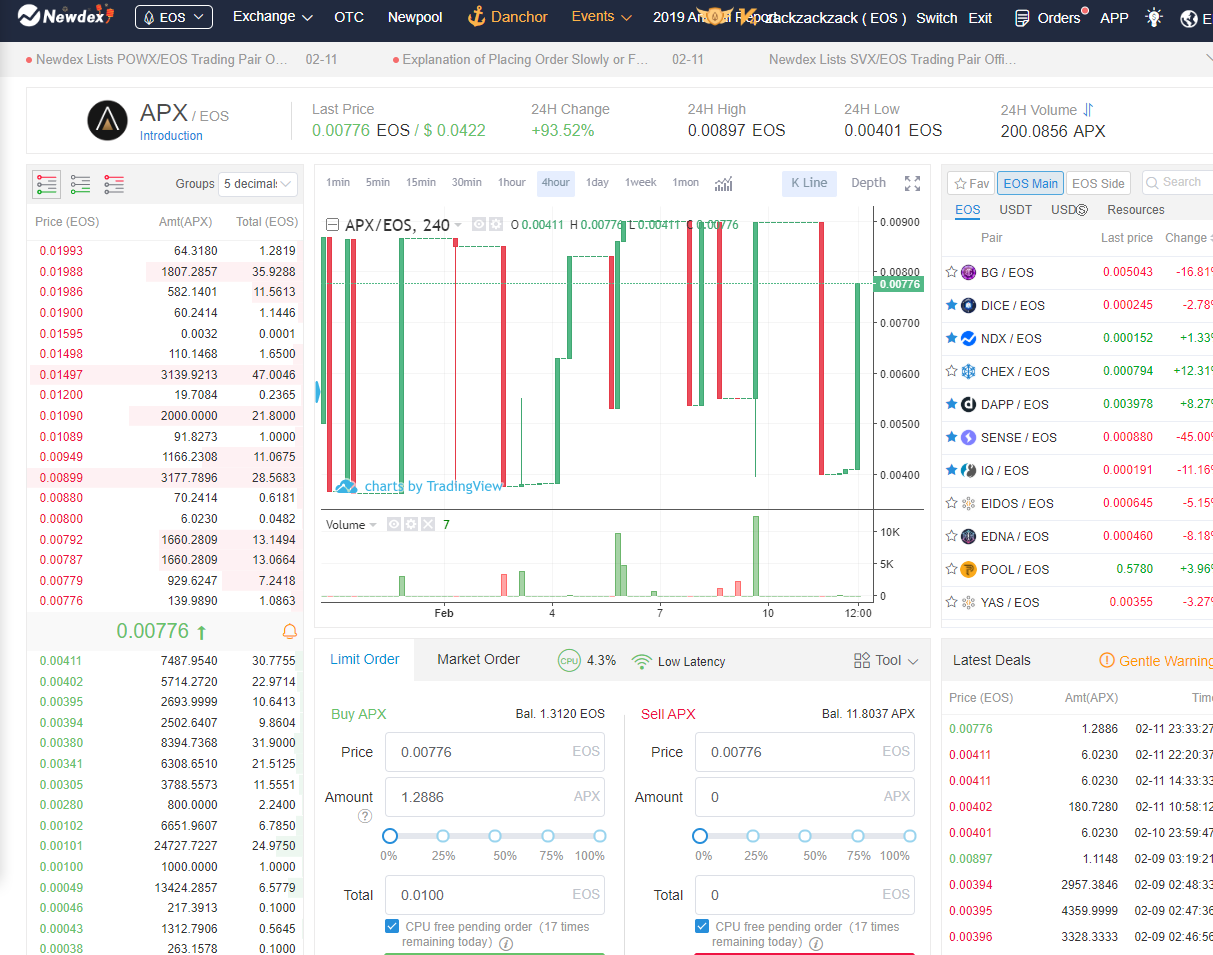This screenshot has height=955, width=1213.
Task: Switch to Market Order tab
Action: point(478,659)
